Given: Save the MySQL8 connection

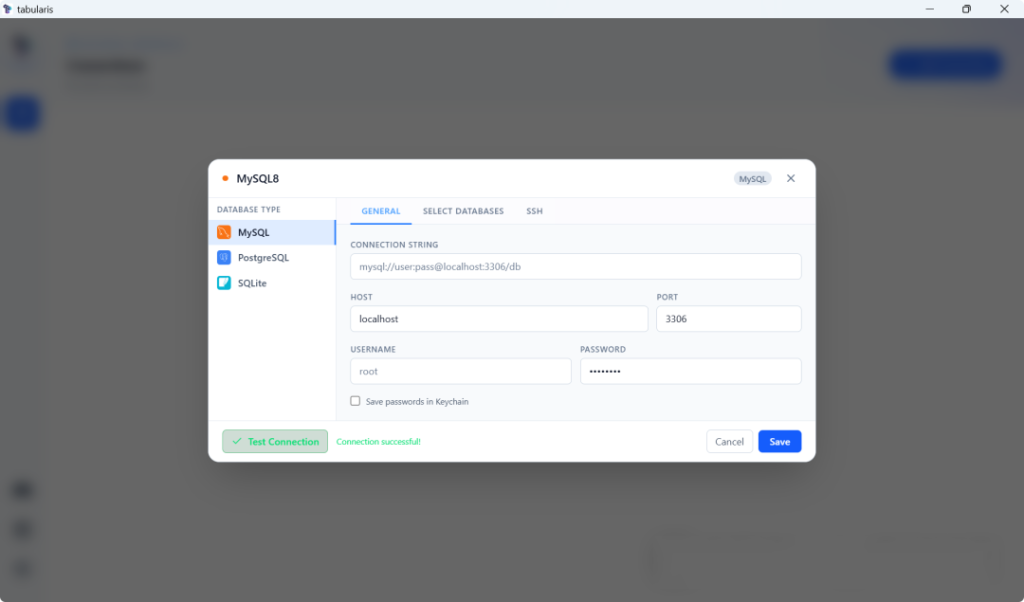Looking at the screenshot, I should tap(779, 441).
